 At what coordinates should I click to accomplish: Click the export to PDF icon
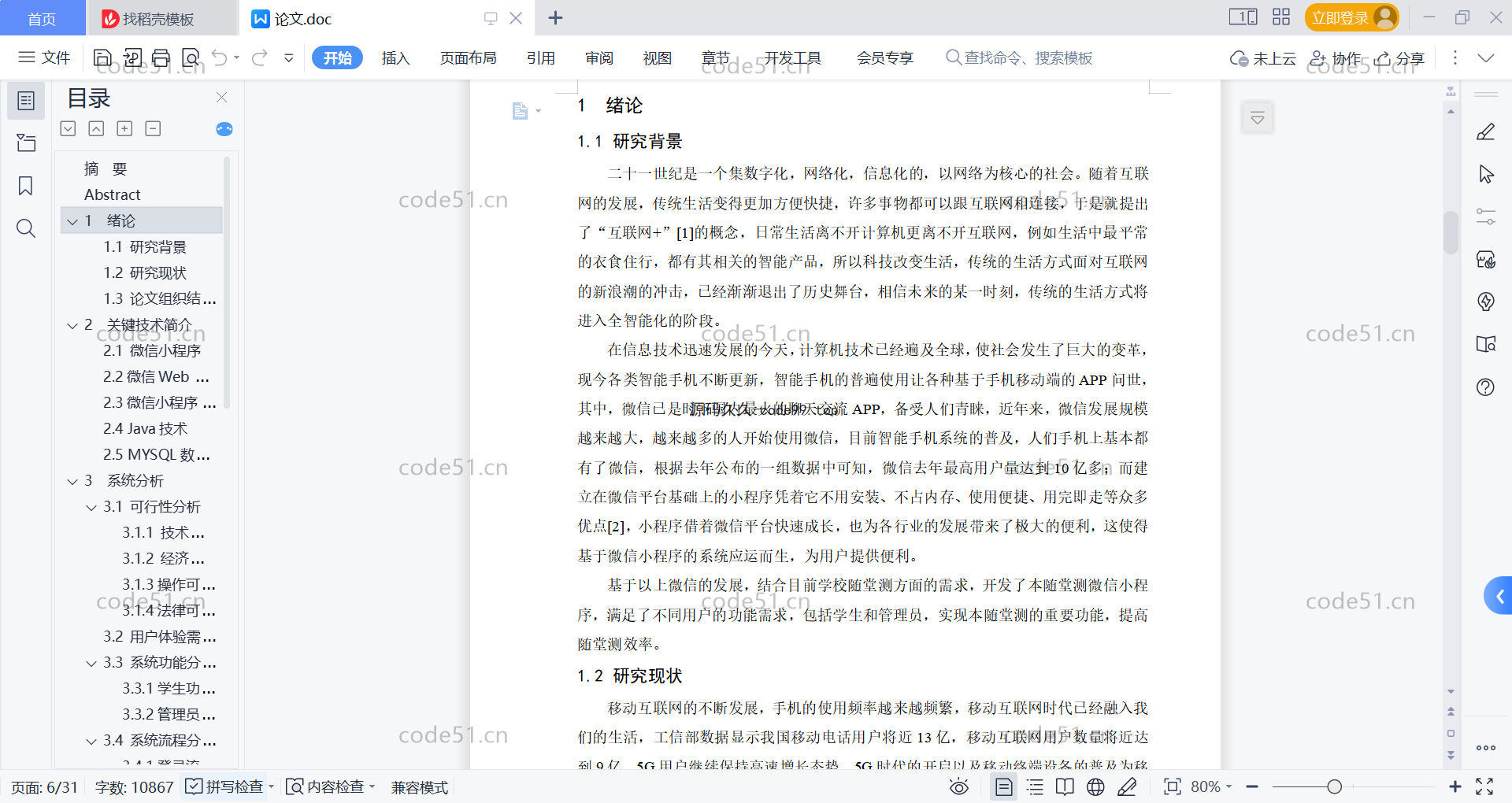pyautogui.click(x=132, y=57)
